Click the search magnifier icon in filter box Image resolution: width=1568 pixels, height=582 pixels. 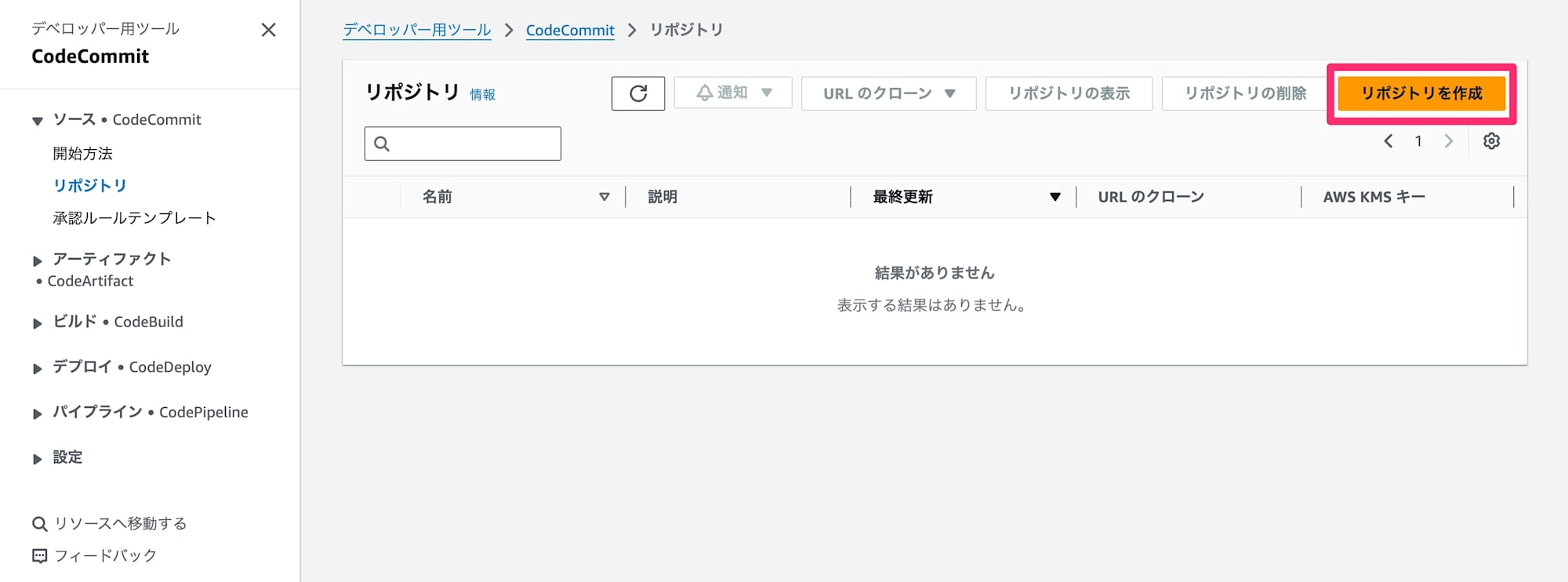coord(382,144)
